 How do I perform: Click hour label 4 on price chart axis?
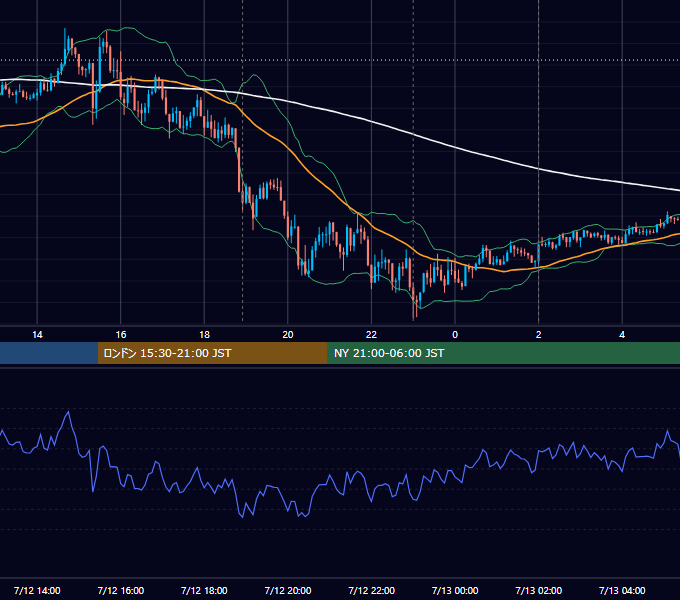point(622,335)
